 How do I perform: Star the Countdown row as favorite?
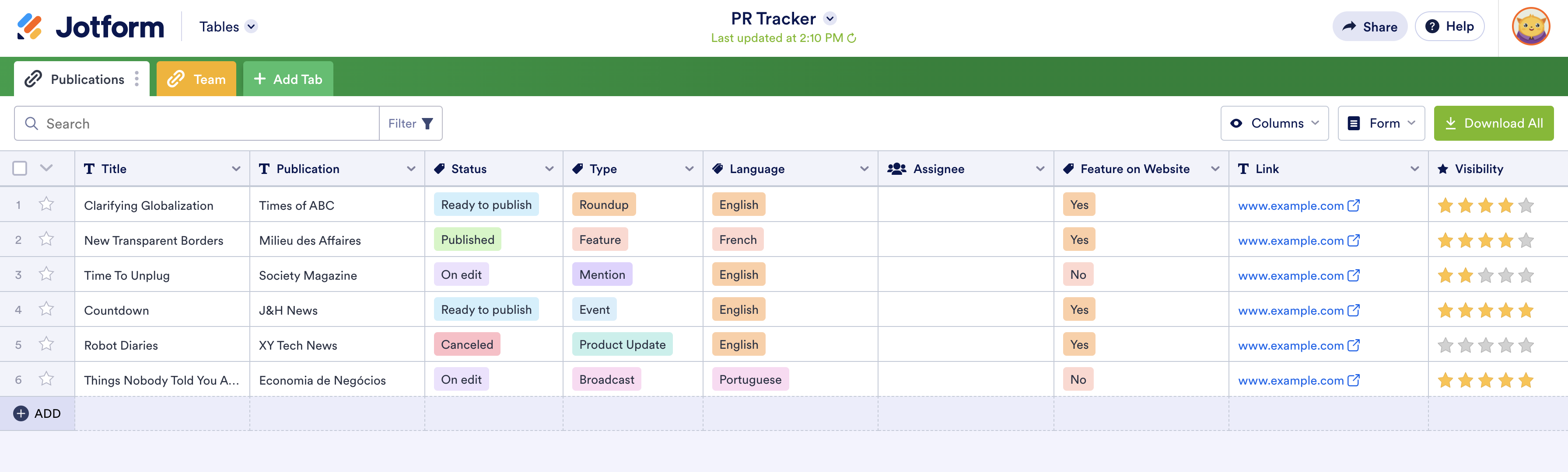click(46, 309)
